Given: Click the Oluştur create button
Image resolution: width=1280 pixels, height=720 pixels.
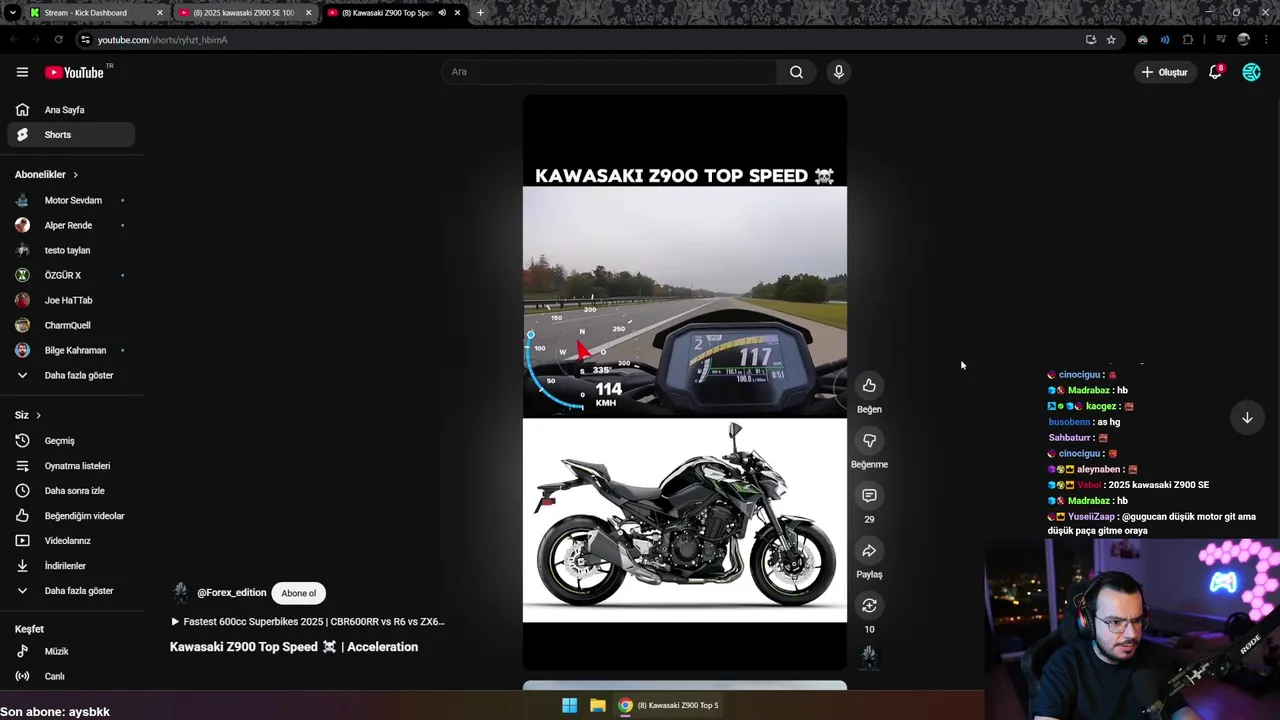Looking at the screenshot, I should pos(1166,72).
